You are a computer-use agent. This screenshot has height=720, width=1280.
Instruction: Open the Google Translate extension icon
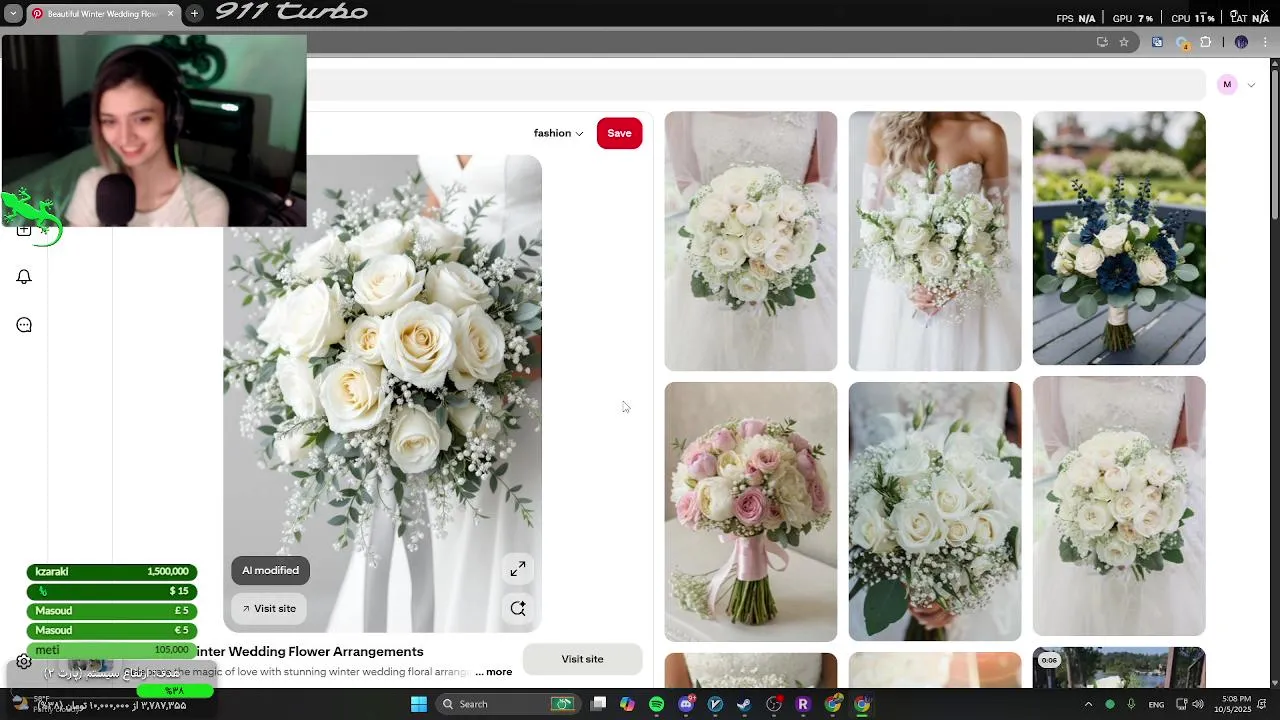coord(1158,42)
